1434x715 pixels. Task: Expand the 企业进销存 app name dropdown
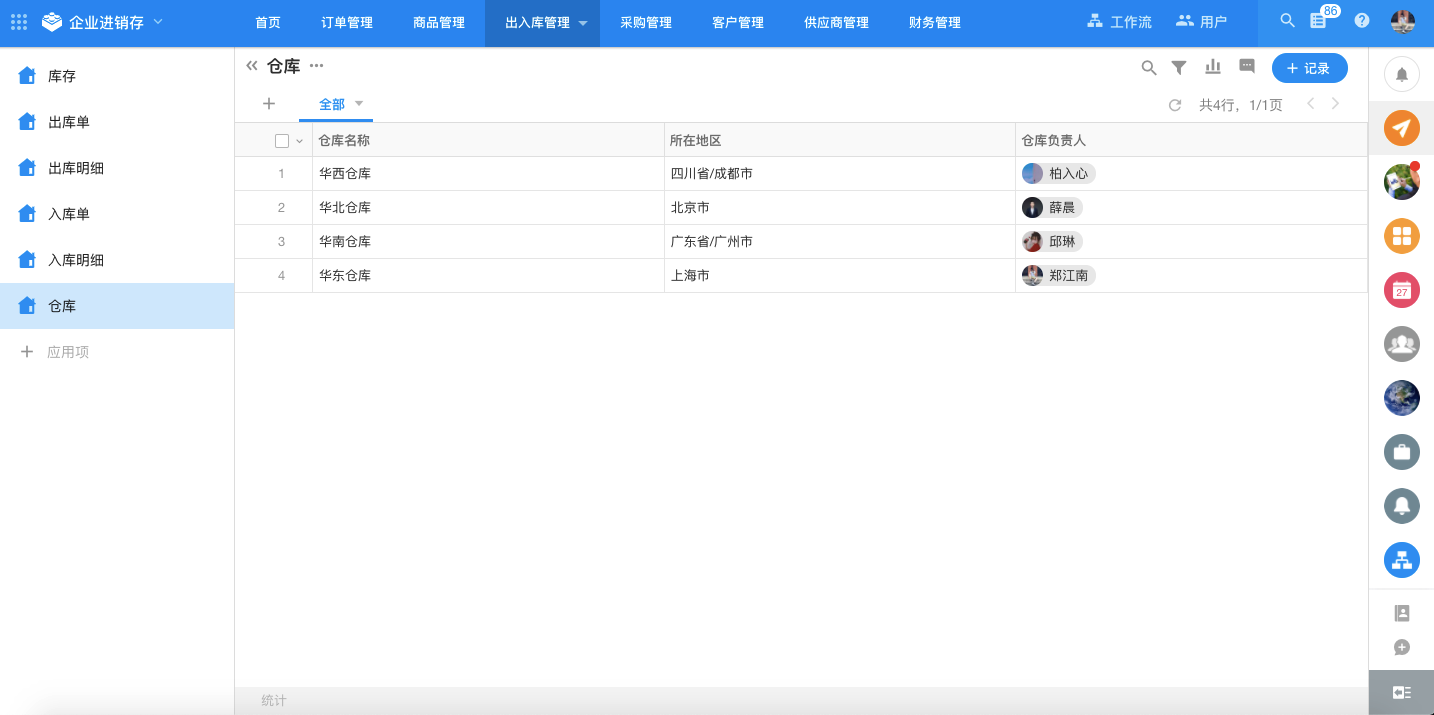coord(158,22)
